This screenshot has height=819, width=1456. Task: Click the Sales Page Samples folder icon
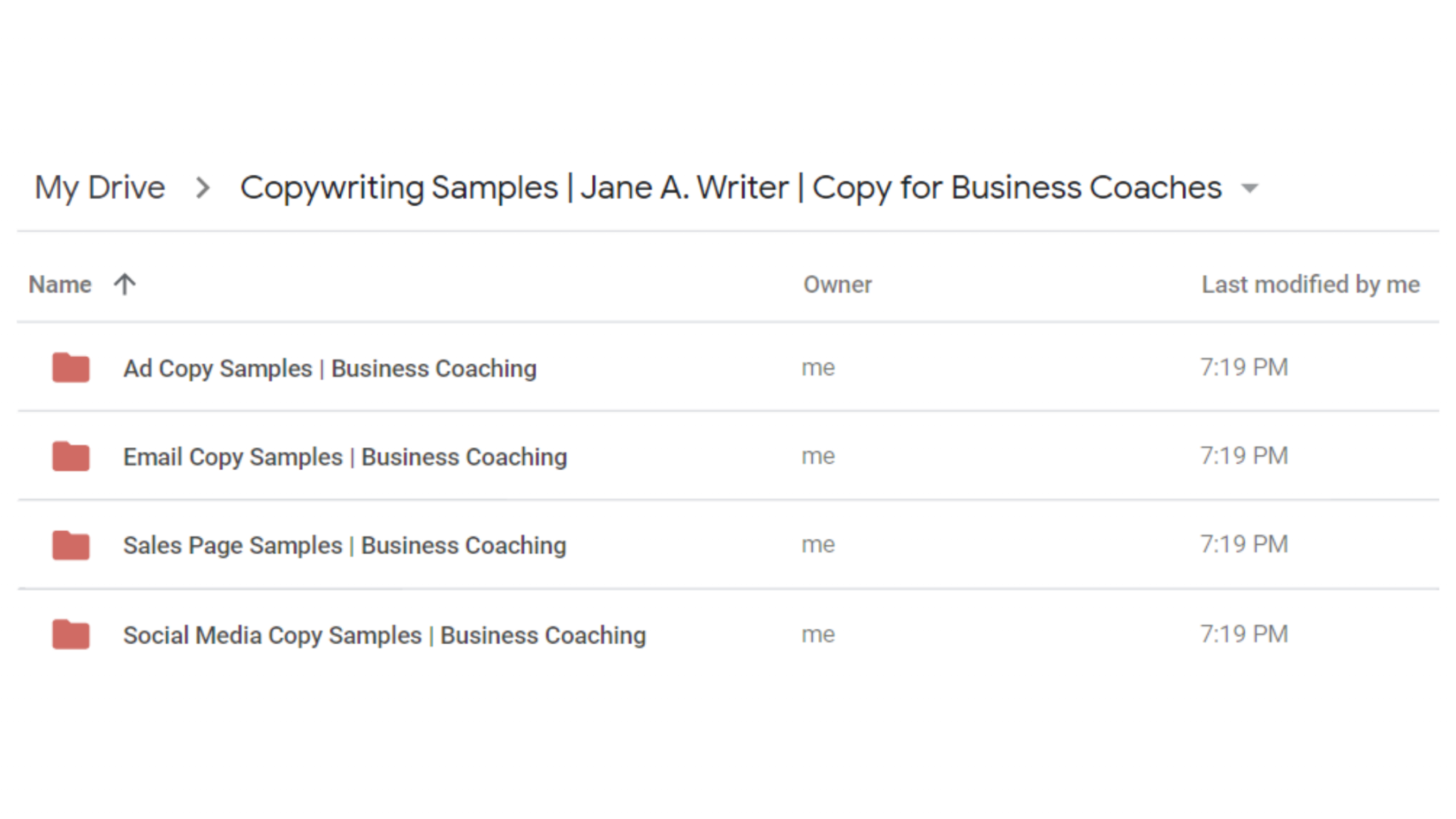click(x=70, y=545)
